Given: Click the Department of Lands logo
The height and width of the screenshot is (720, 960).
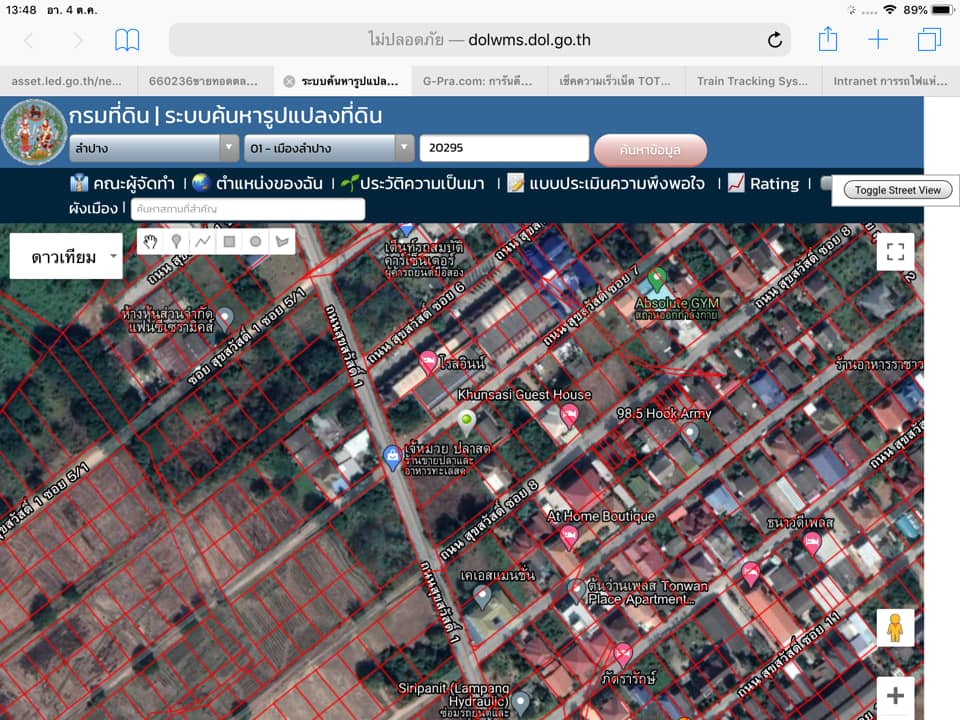Looking at the screenshot, I should [x=33, y=132].
